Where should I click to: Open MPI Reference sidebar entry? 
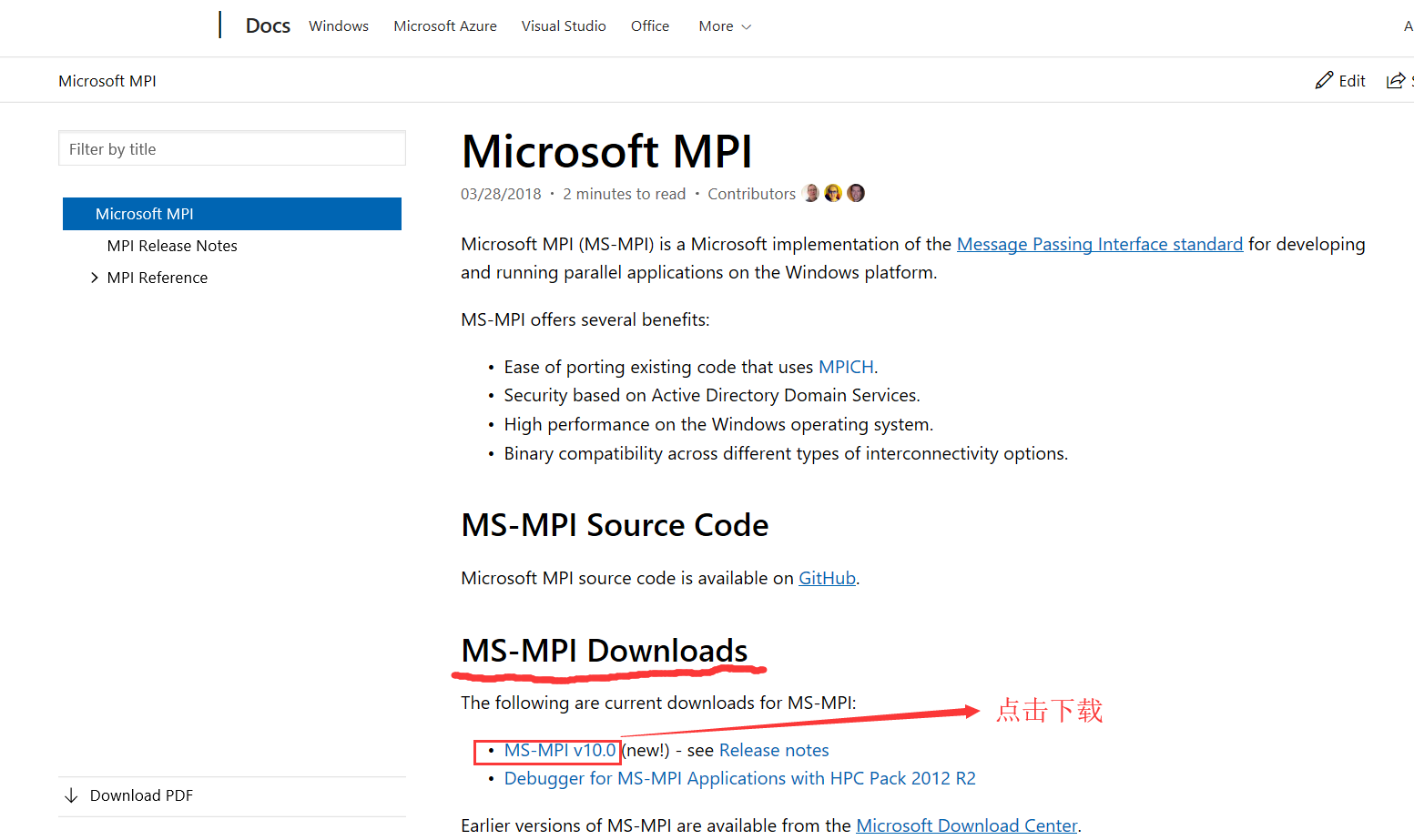pos(158,278)
